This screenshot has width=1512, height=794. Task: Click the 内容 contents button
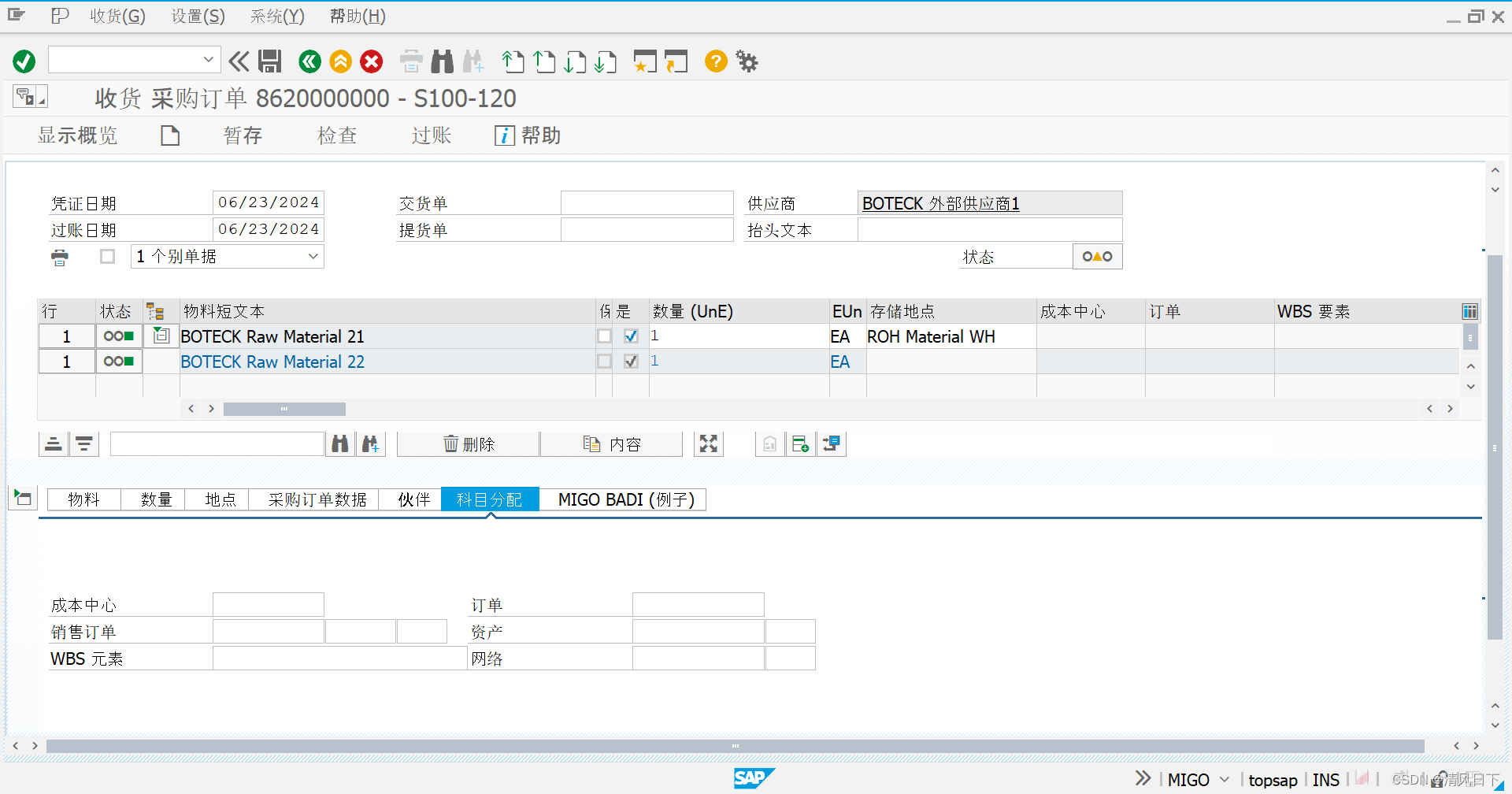click(612, 444)
